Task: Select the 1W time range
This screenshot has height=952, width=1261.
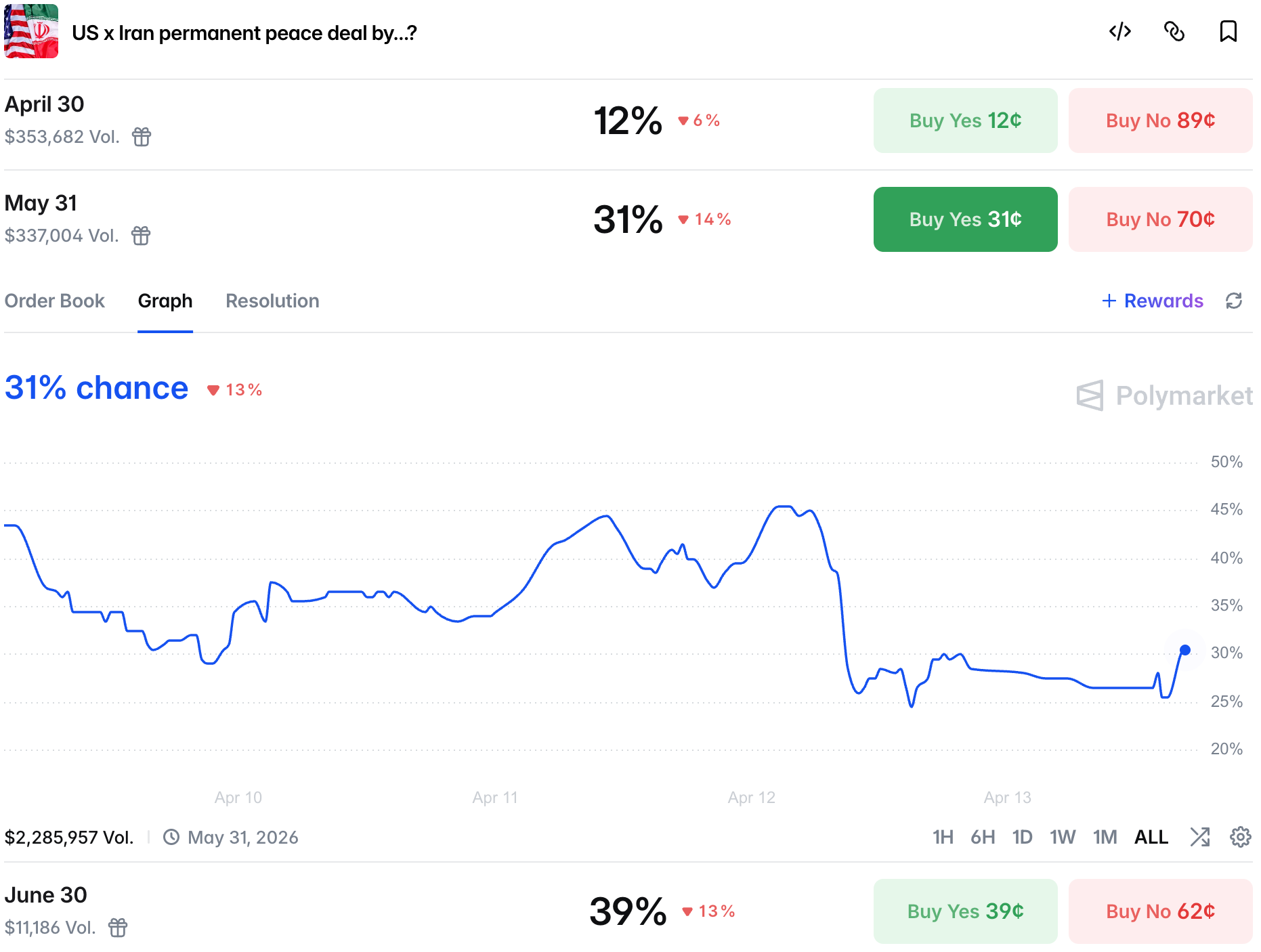Action: 1063,837
